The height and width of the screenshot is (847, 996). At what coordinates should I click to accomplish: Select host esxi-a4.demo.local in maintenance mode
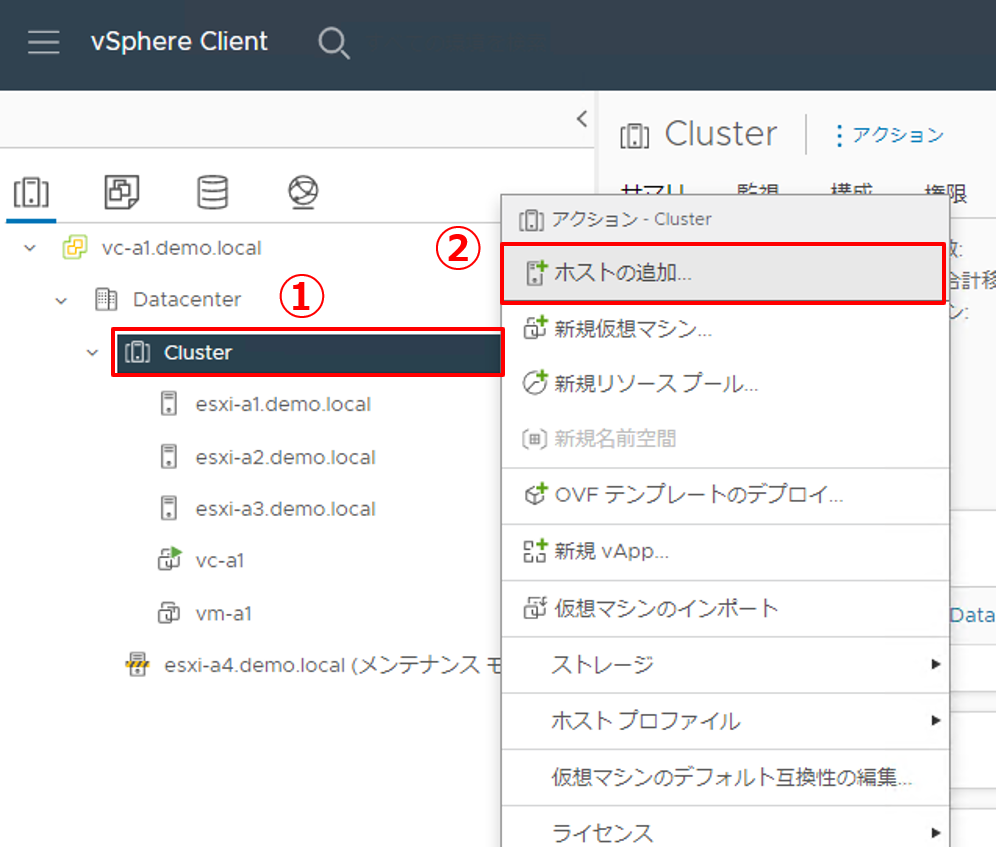tap(332, 665)
